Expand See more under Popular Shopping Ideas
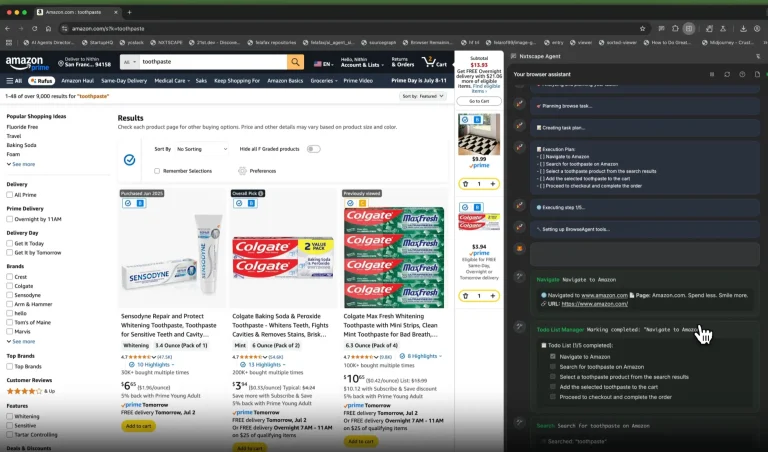768x452 pixels. 21,164
